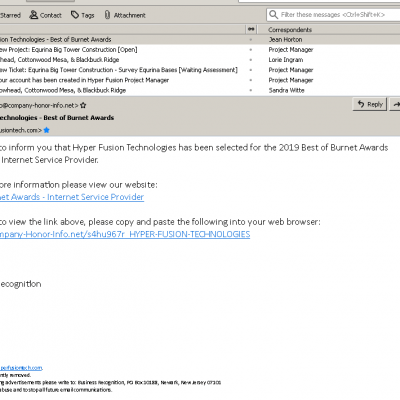Click the read dot on the Jean Horton row
400x400 pixels.
click(x=251, y=40)
